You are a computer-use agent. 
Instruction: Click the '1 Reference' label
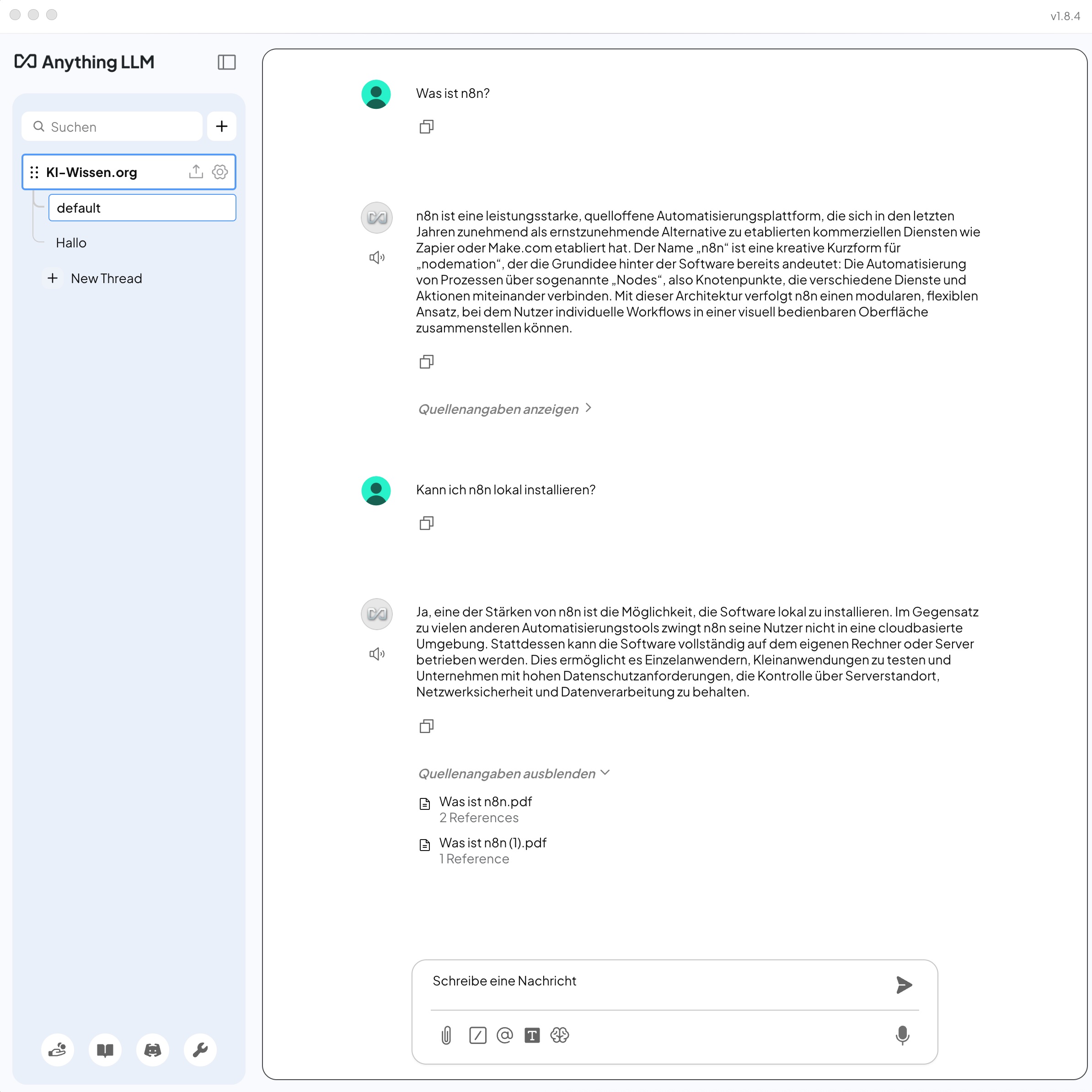click(474, 859)
